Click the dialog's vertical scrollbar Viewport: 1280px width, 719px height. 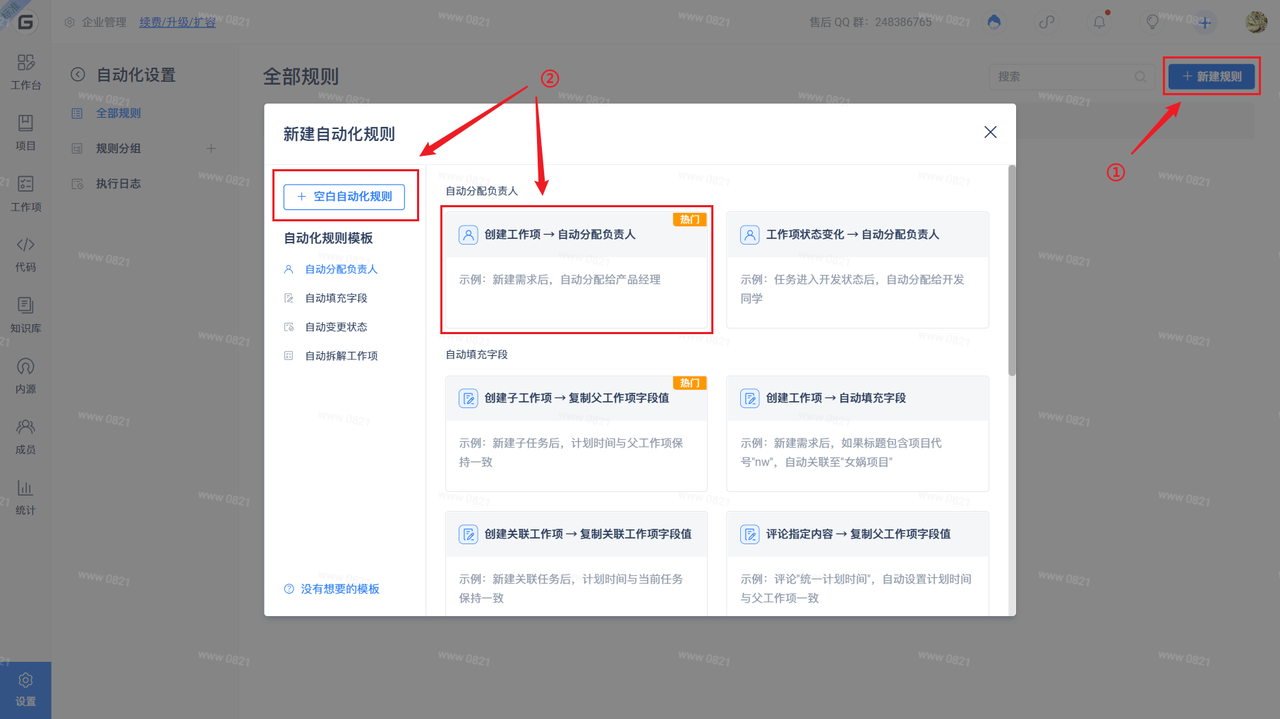[1011, 270]
